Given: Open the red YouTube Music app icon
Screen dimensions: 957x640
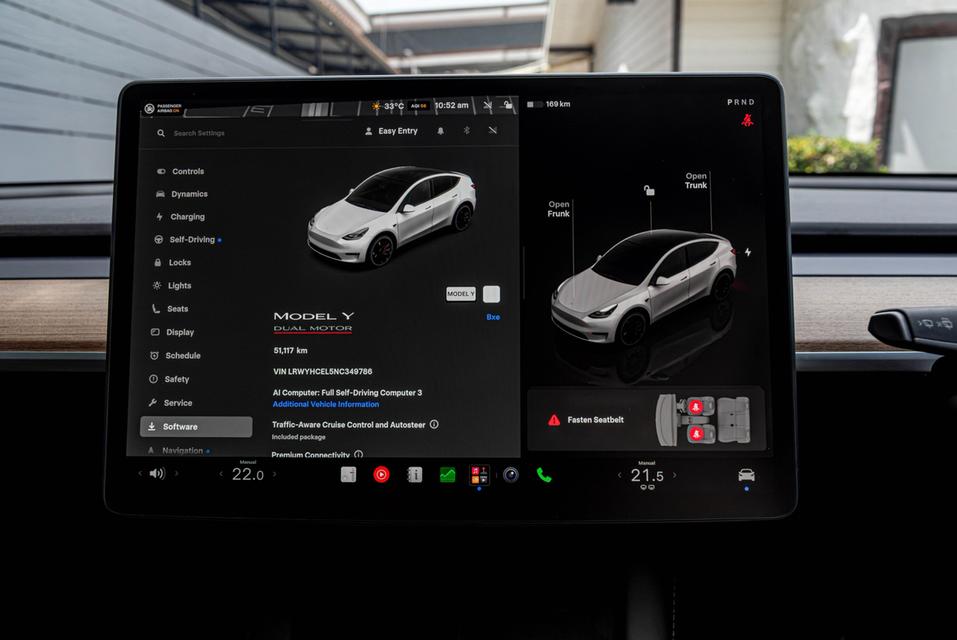Looking at the screenshot, I should [x=381, y=474].
